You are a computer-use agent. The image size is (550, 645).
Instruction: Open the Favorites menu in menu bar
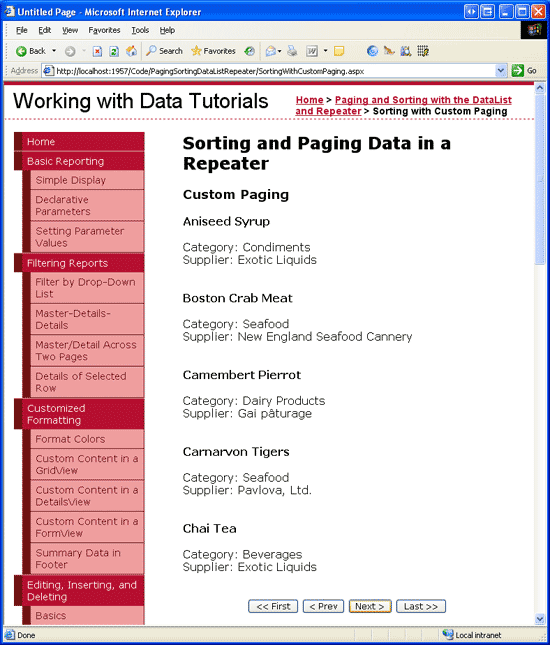click(x=104, y=30)
